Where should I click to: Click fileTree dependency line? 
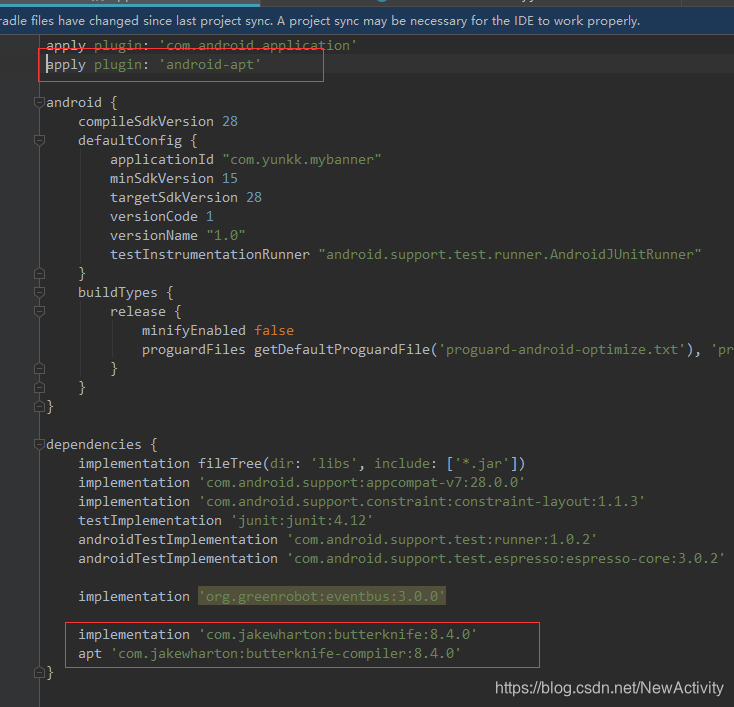pos(301,464)
